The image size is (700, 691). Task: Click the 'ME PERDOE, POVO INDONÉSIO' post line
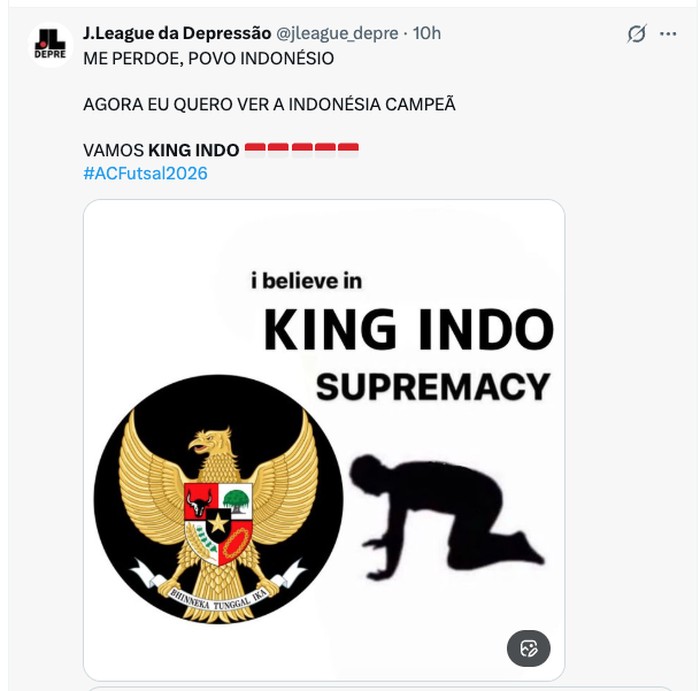pos(208,58)
